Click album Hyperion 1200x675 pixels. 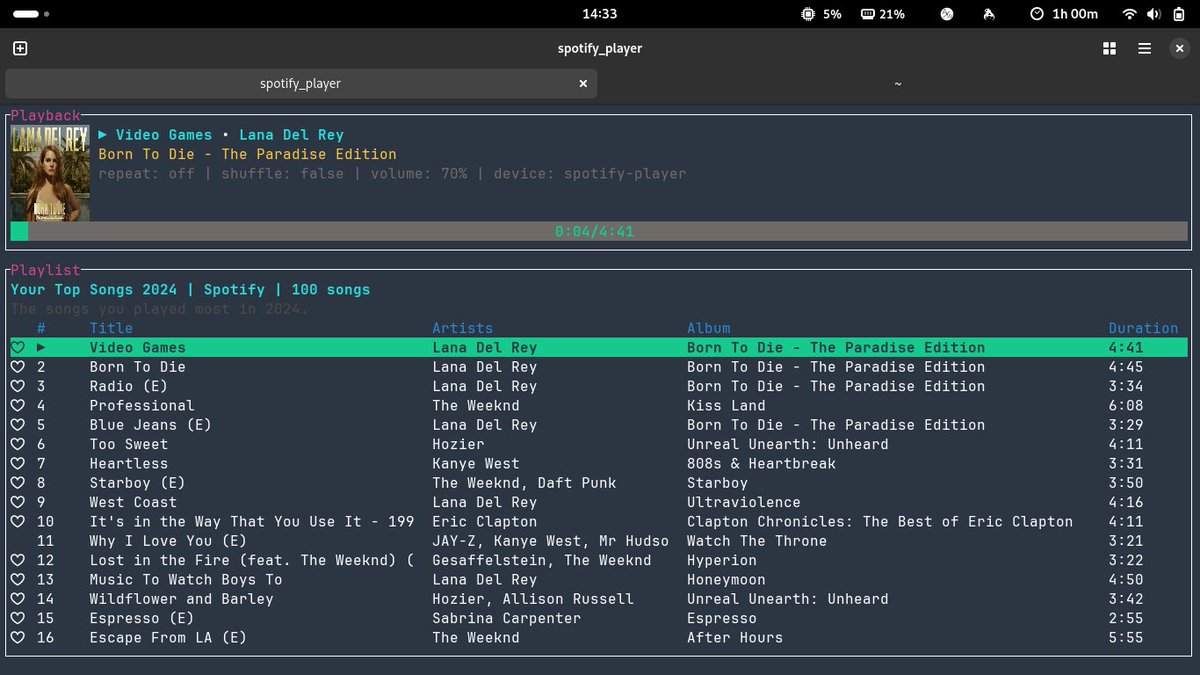click(722, 560)
